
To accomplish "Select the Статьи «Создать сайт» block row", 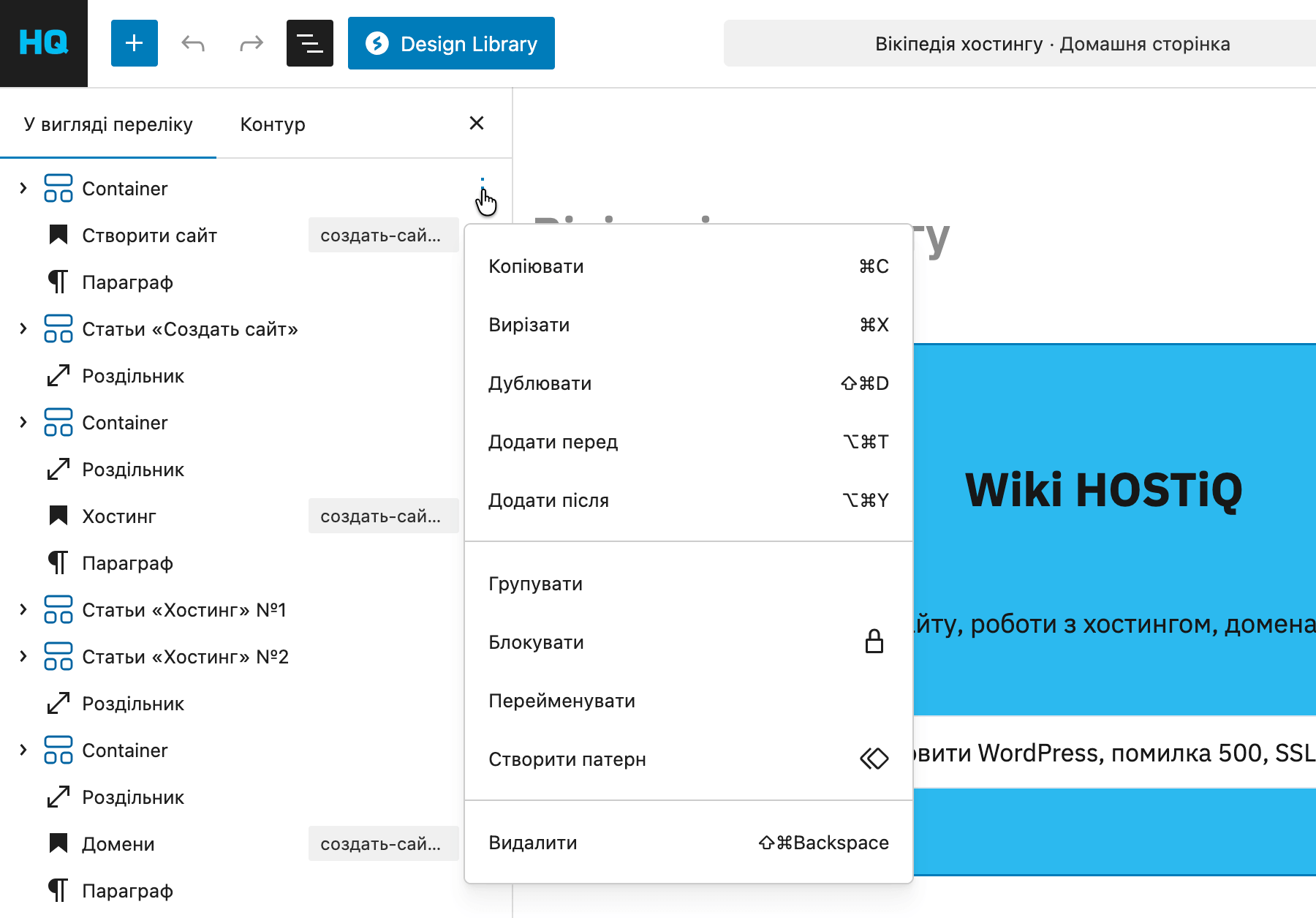I will click(x=190, y=329).
